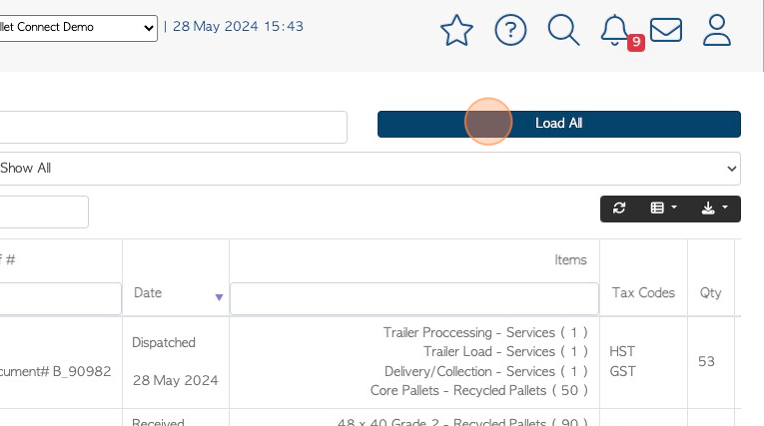
Task: Click the Items column filter field
Action: click(x=414, y=298)
